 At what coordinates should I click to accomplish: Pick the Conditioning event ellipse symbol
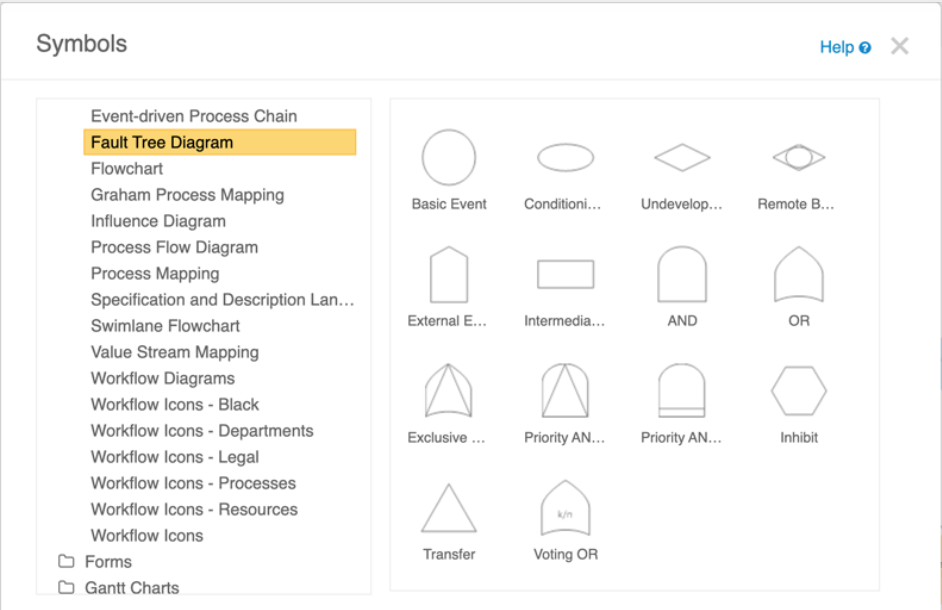click(x=565, y=158)
